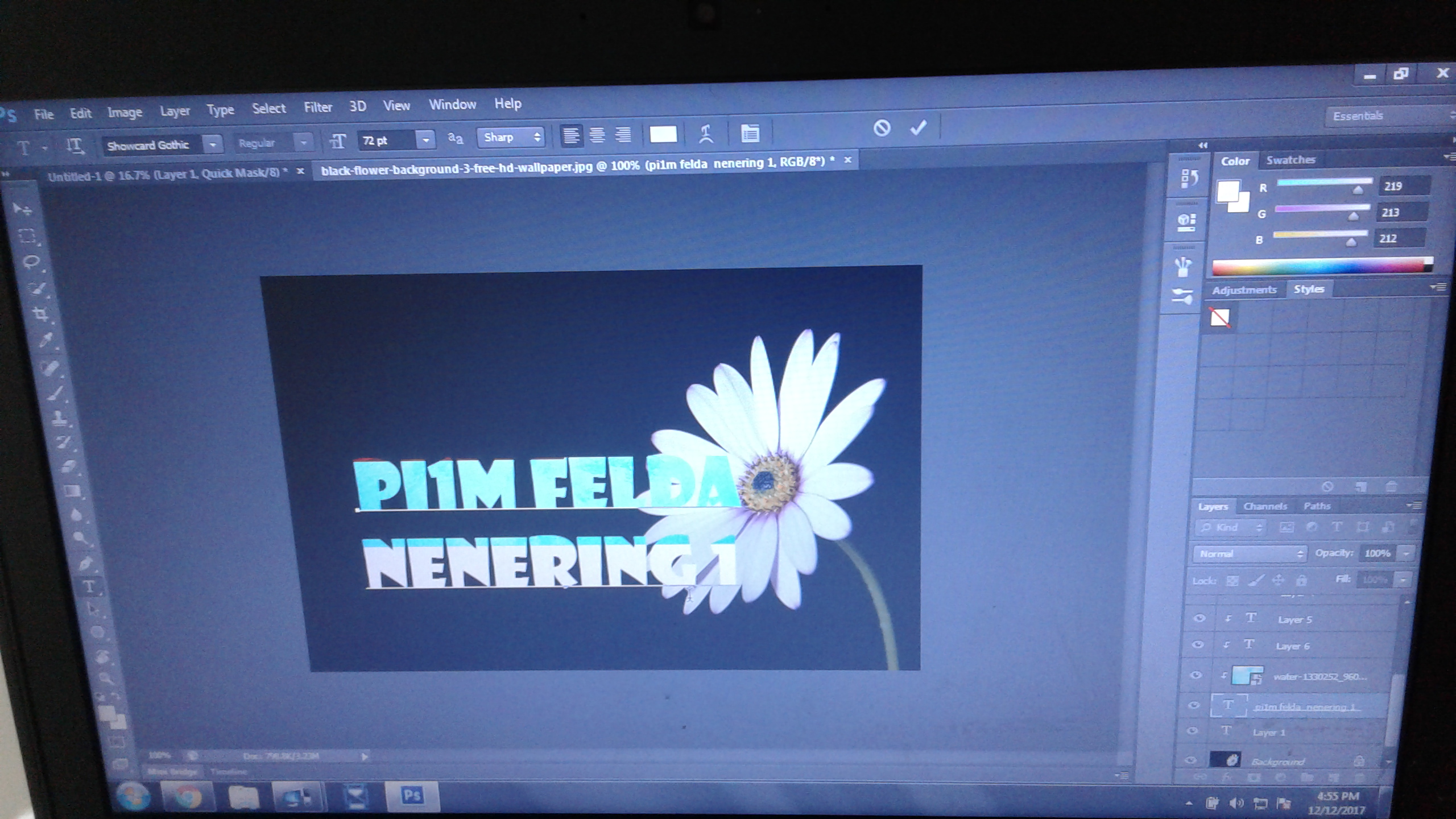Open the Filter menu
The image size is (1456, 819).
317,107
